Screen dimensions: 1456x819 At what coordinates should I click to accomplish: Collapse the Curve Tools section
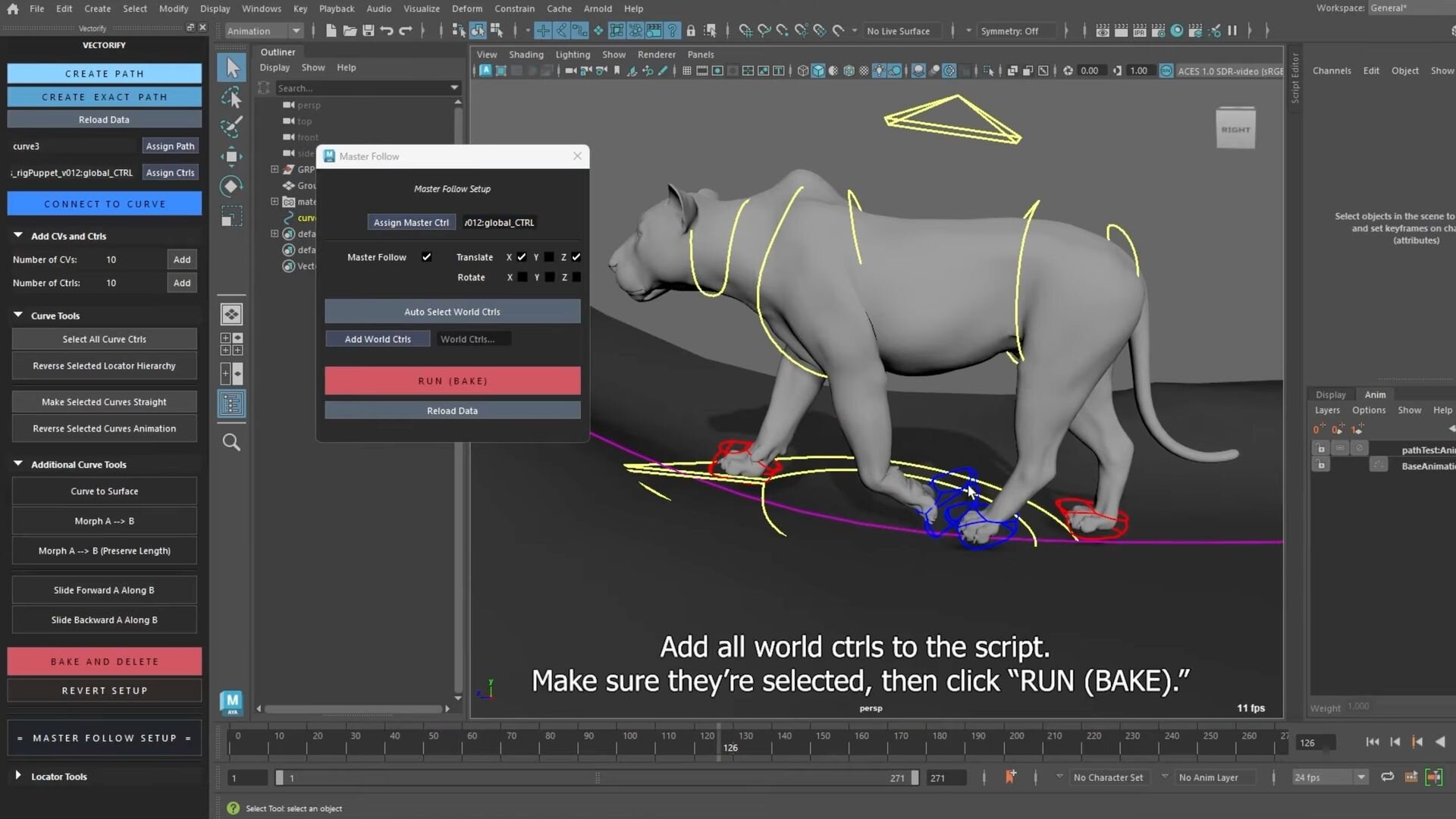pyautogui.click(x=18, y=315)
